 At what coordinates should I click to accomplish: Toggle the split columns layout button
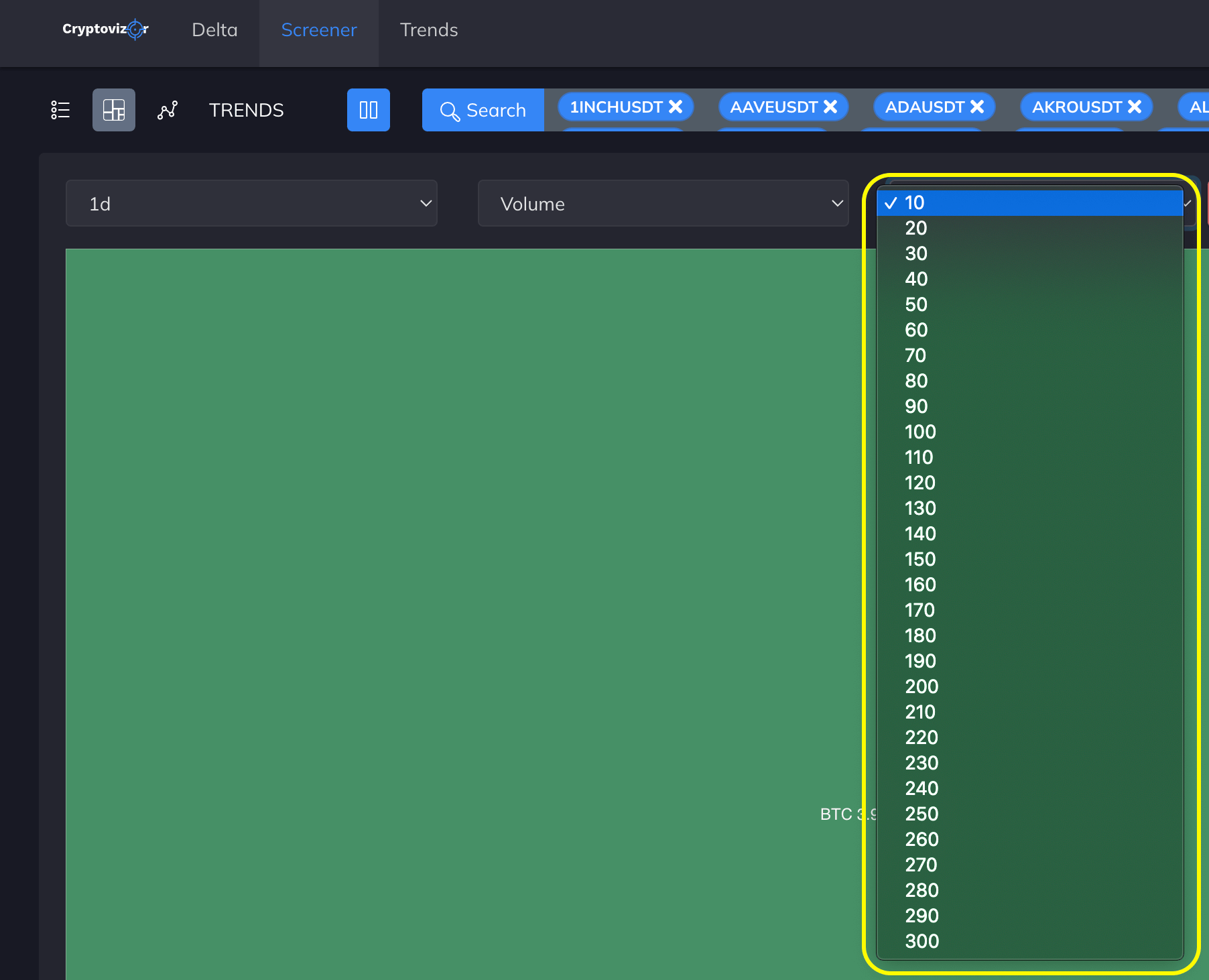pyautogui.click(x=369, y=110)
